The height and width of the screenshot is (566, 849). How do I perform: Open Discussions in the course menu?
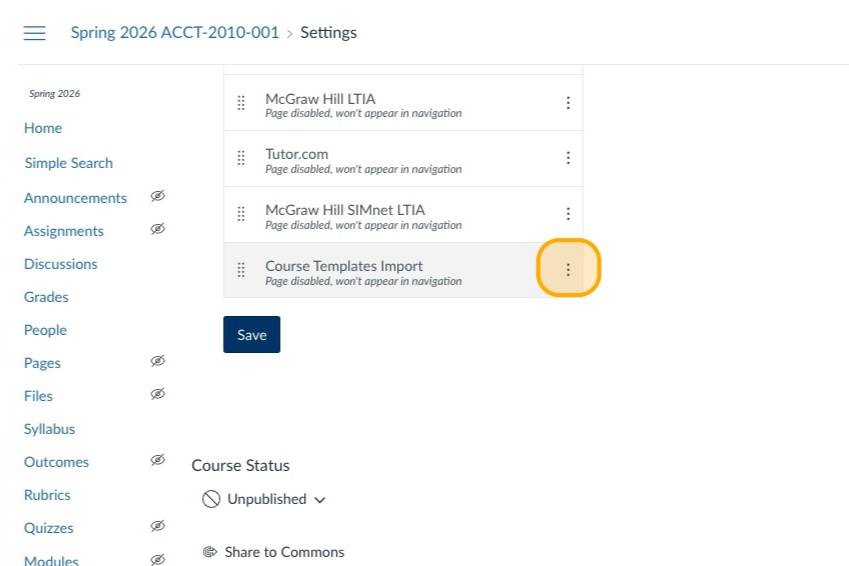point(61,264)
